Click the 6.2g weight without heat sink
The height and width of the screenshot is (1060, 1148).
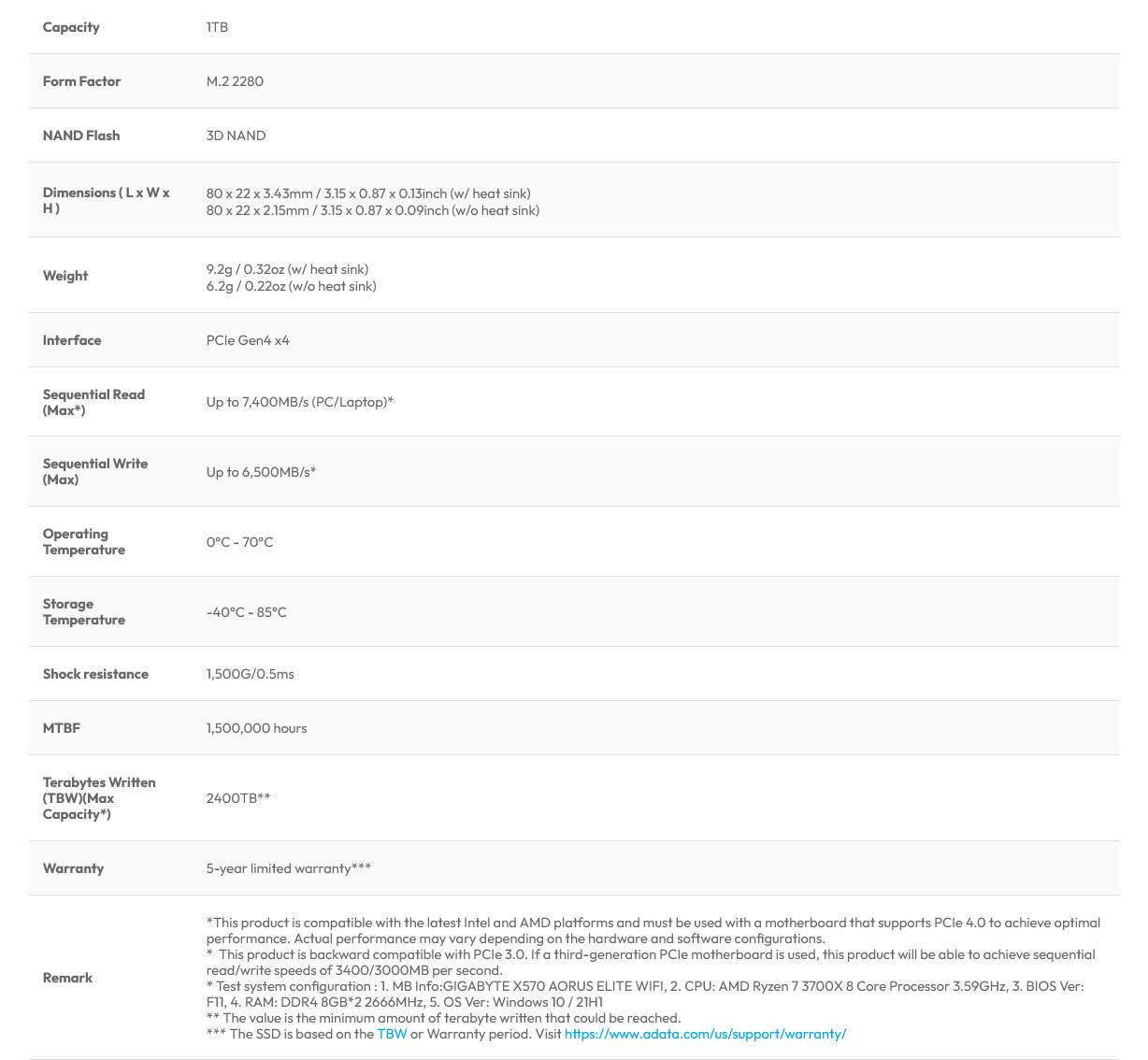click(292, 286)
